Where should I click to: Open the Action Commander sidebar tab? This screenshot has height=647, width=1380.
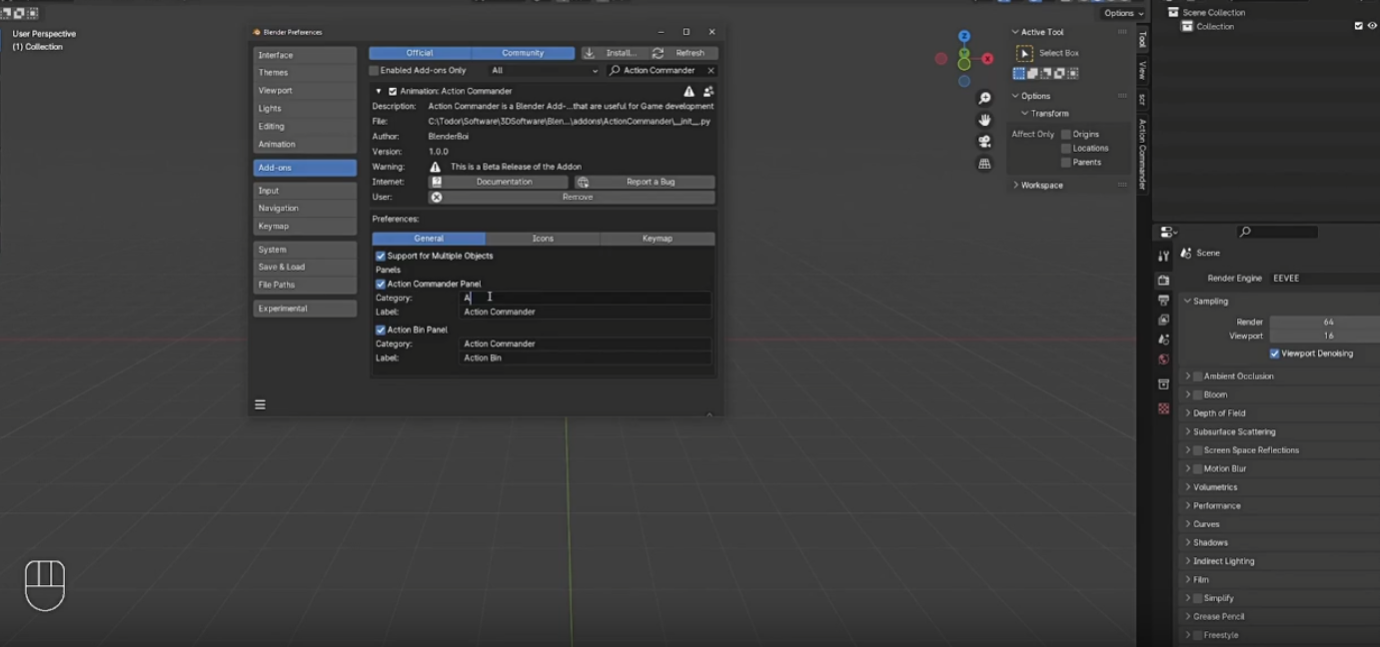coord(1142,154)
